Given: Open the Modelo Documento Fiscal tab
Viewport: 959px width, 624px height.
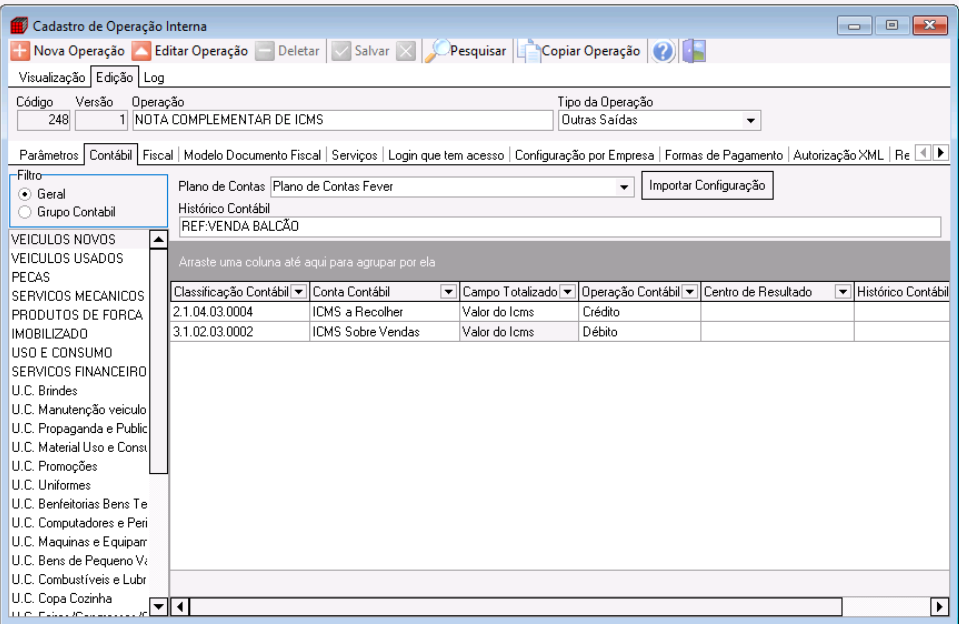Looking at the screenshot, I should click(252, 155).
